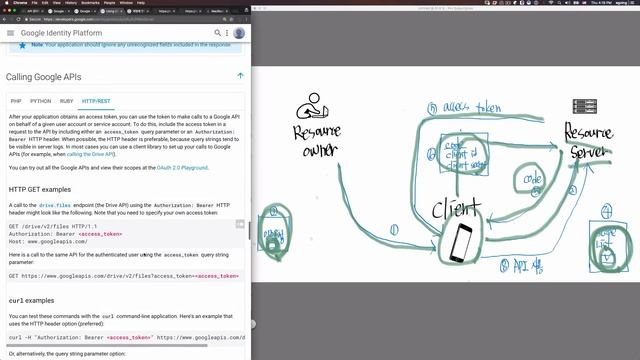Select the PHP code tab
This screenshot has height=360, width=640.
tap(16, 101)
